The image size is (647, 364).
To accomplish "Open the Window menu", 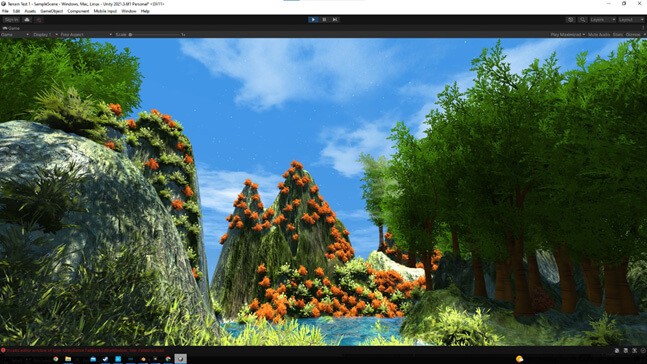I will point(129,11).
